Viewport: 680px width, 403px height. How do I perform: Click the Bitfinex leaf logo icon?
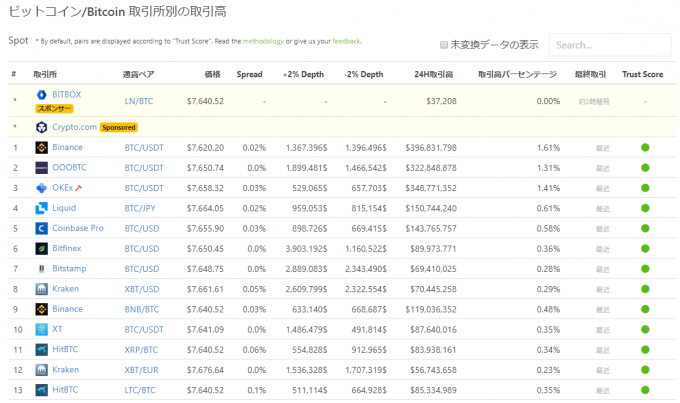click(x=42, y=249)
